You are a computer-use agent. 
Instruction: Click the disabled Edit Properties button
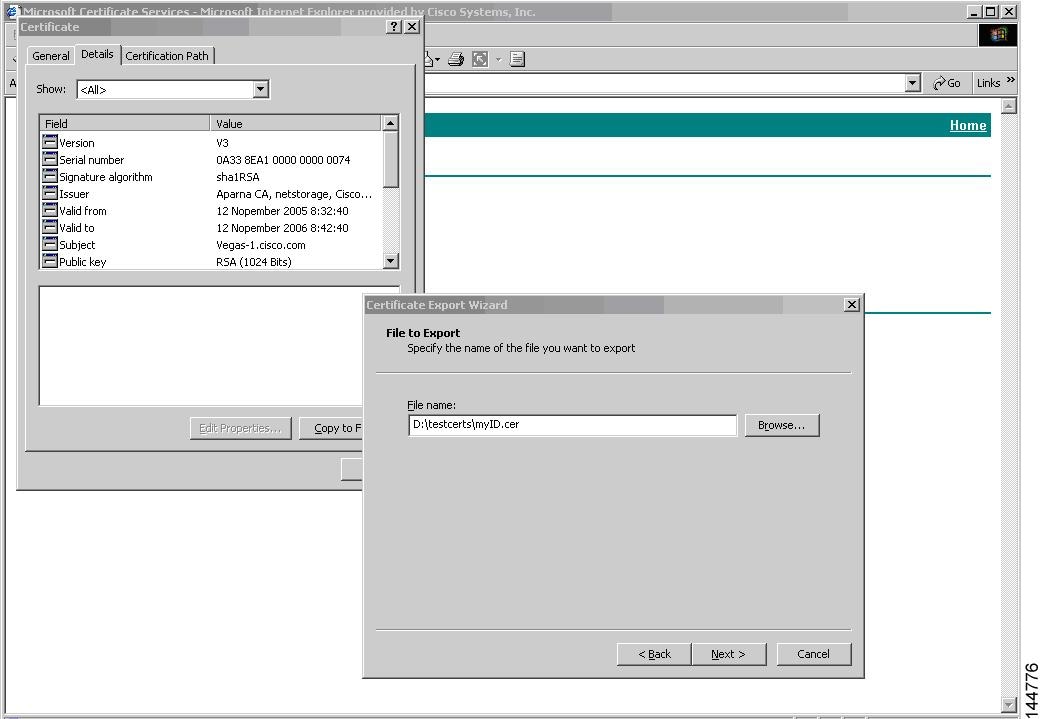[240, 428]
